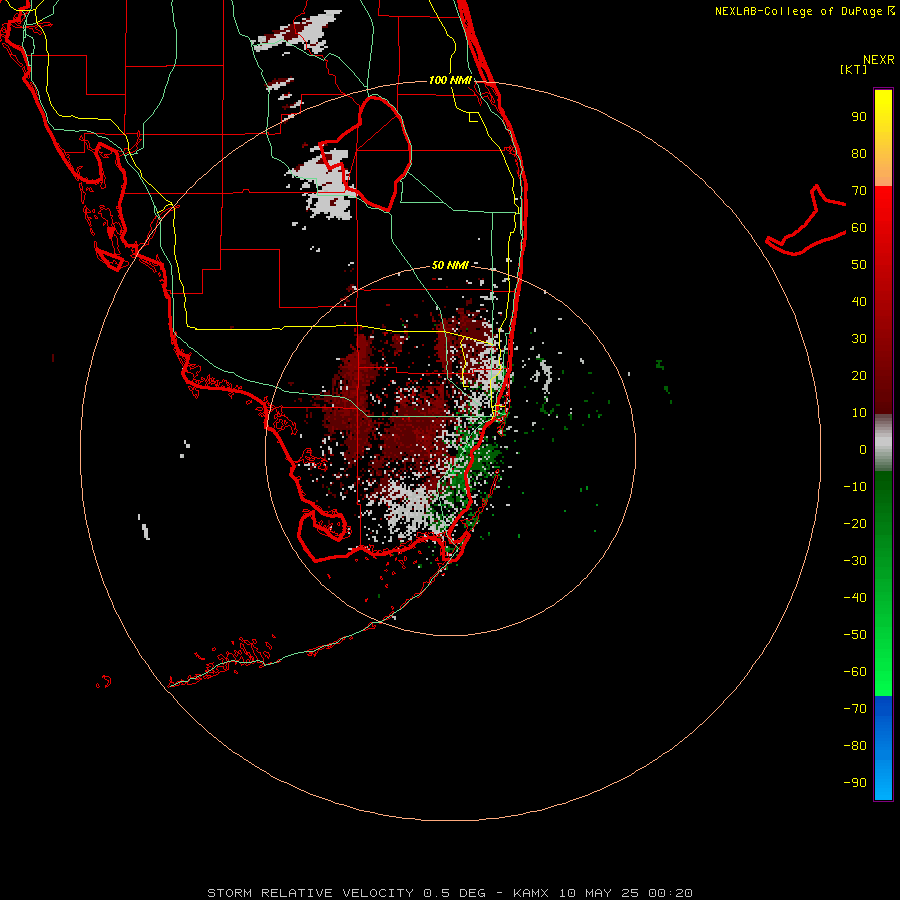Click the STORM RELATIVE VELOCITY caption text
Viewport: 900px width, 900px height.
pyautogui.click(x=310, y=893)
